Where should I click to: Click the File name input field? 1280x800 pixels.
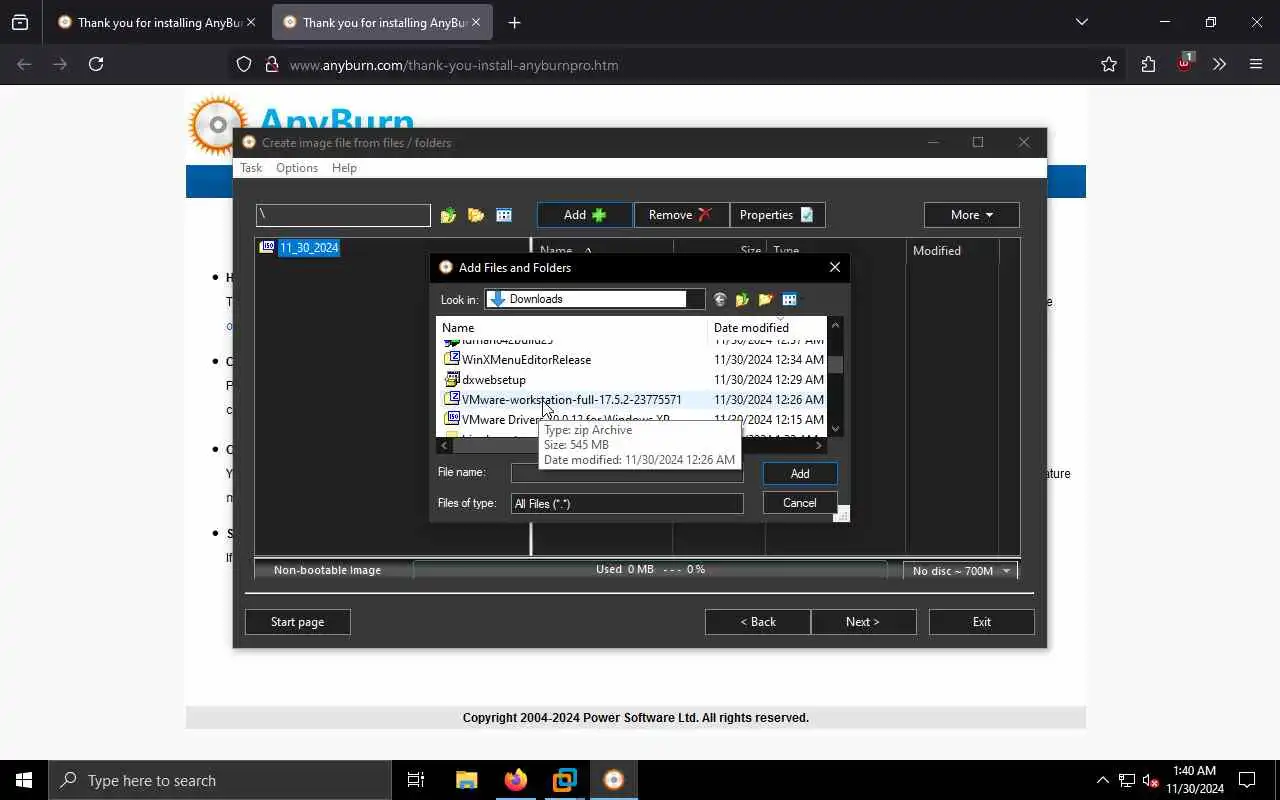point(627,473)
